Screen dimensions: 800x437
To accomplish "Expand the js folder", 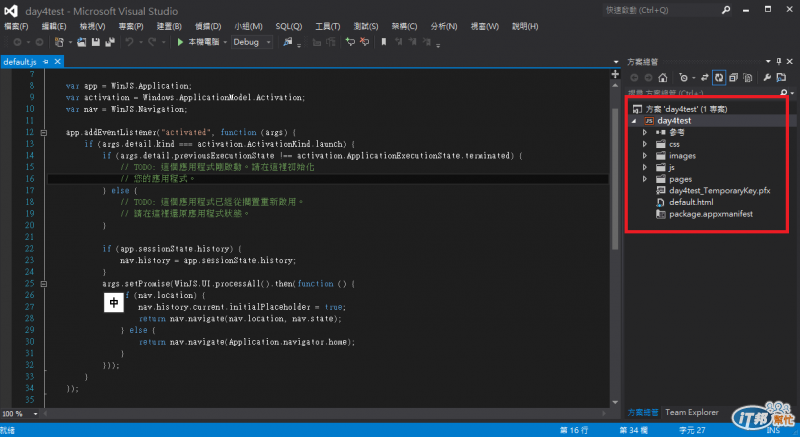I will point(645,168).
